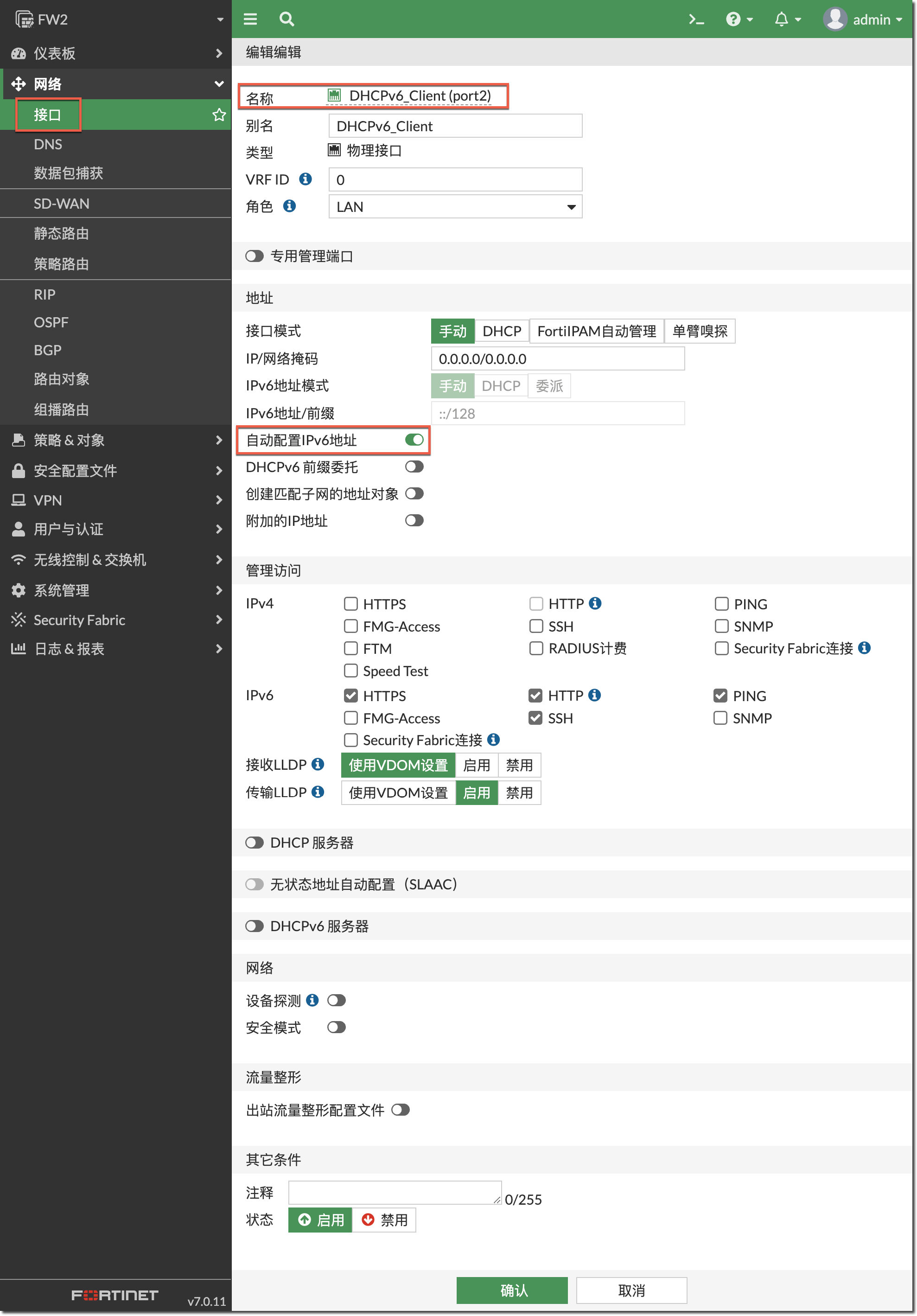Viewport: 917px width, 1316px height.
Task: Click the hamburger menu icon
Action: pyautogui.click(x=250, y=19)
